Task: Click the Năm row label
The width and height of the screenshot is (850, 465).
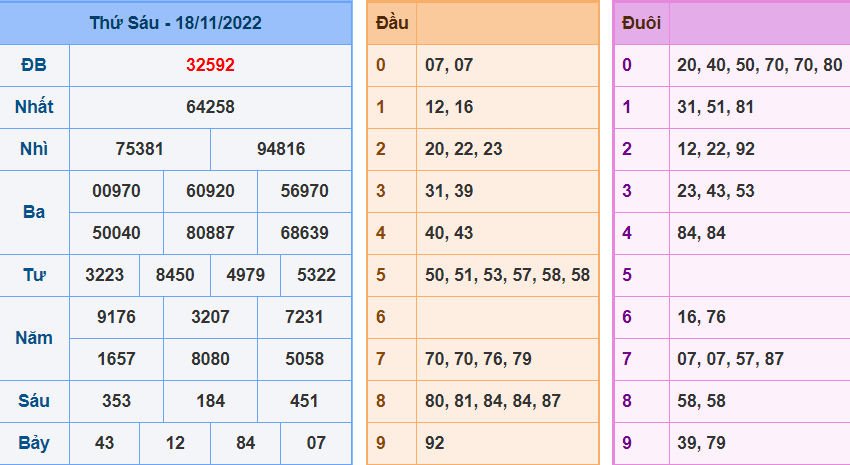Action: (34, 338)
